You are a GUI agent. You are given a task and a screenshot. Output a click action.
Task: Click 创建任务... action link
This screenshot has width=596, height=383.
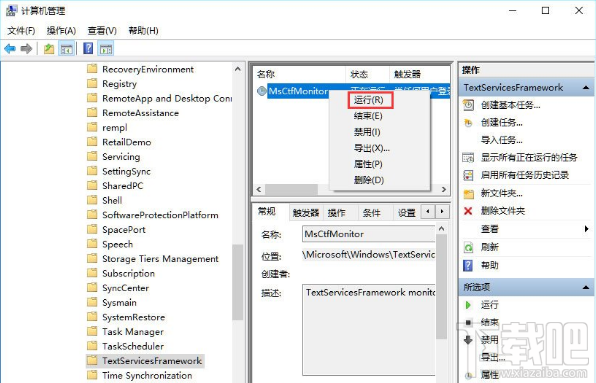tap(502, 123)
